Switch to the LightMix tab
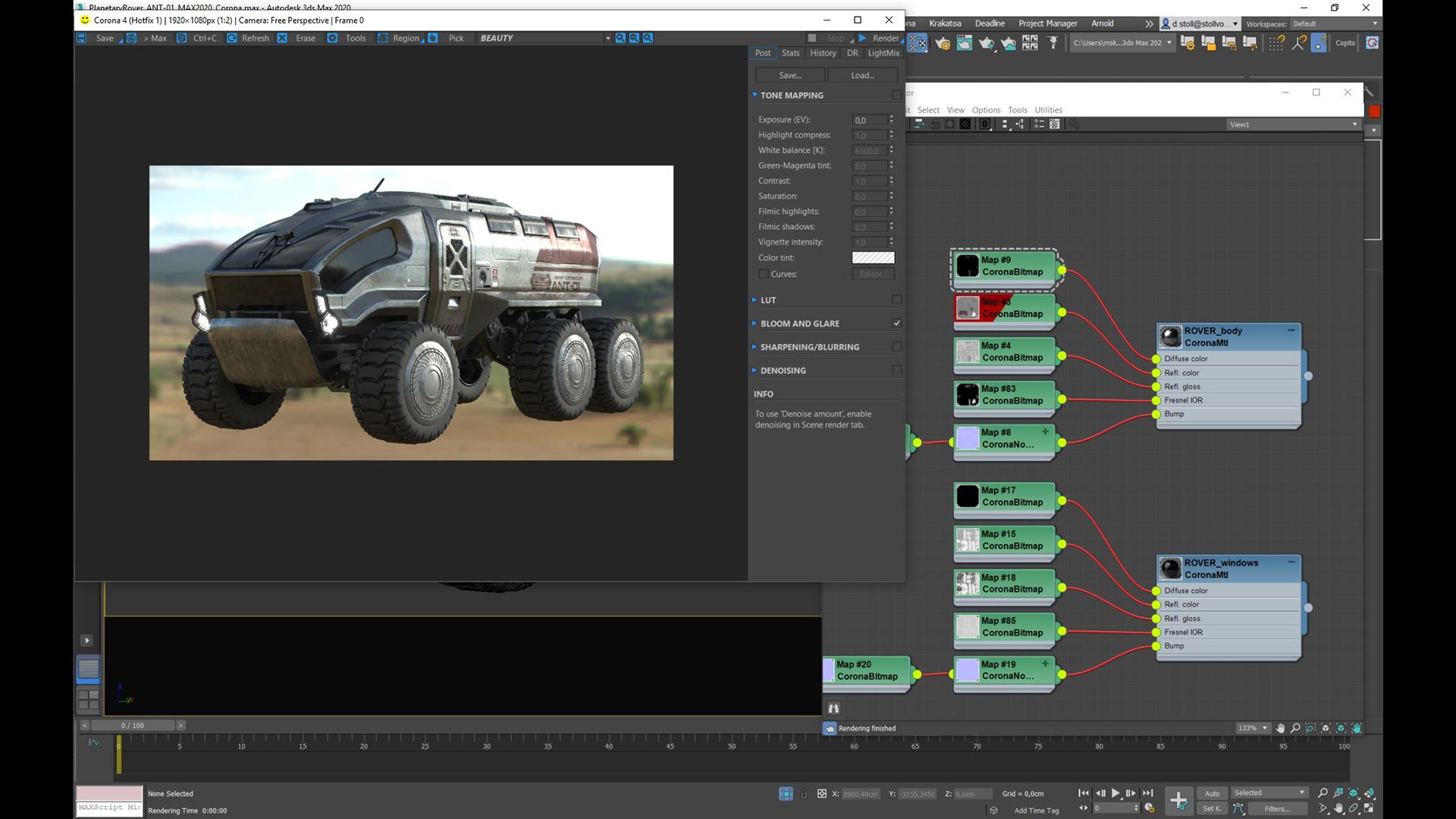Image resolution: width=1456 pixels, height=819 pixels. point(883,53)
